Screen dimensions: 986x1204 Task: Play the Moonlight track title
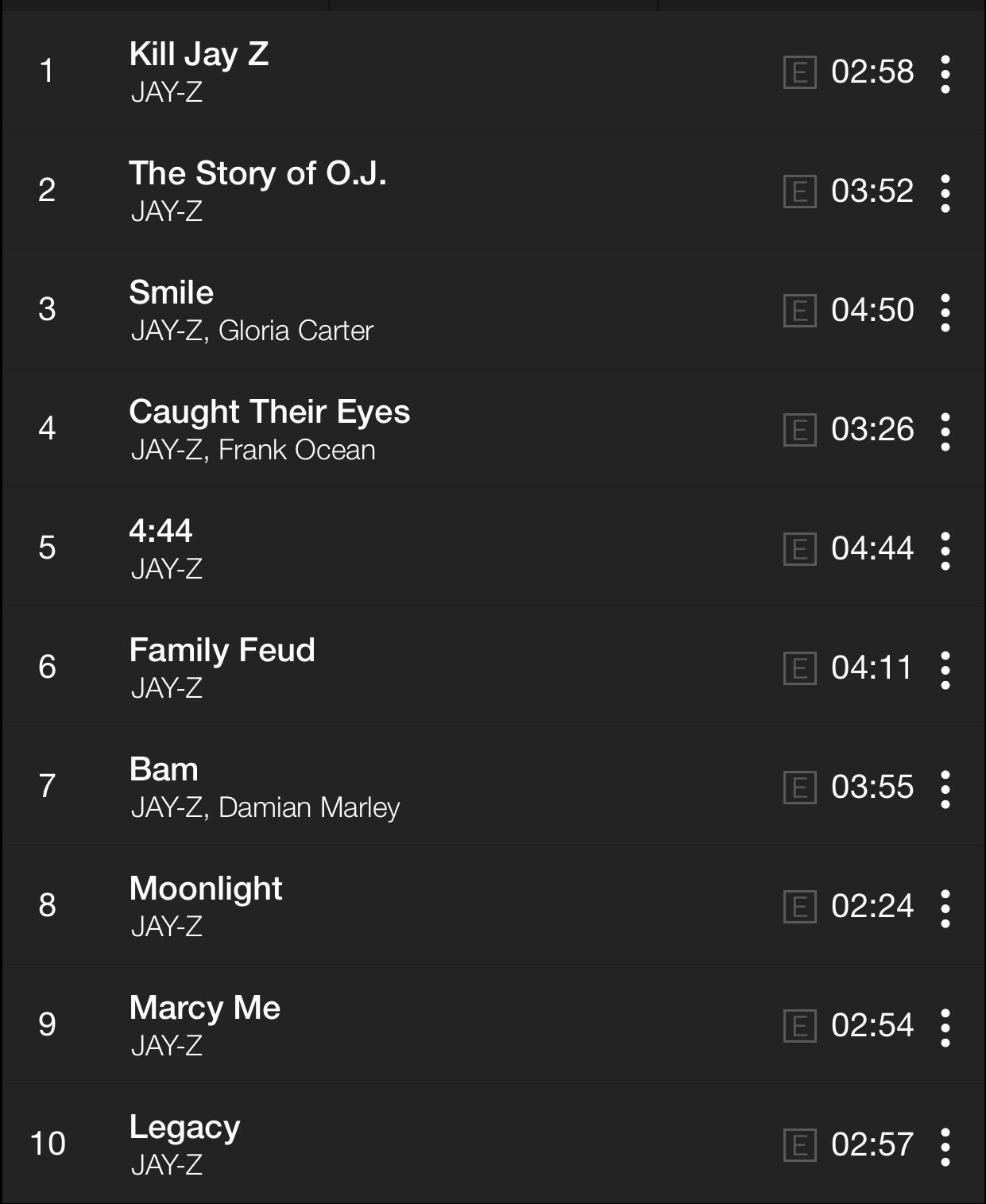205,888
